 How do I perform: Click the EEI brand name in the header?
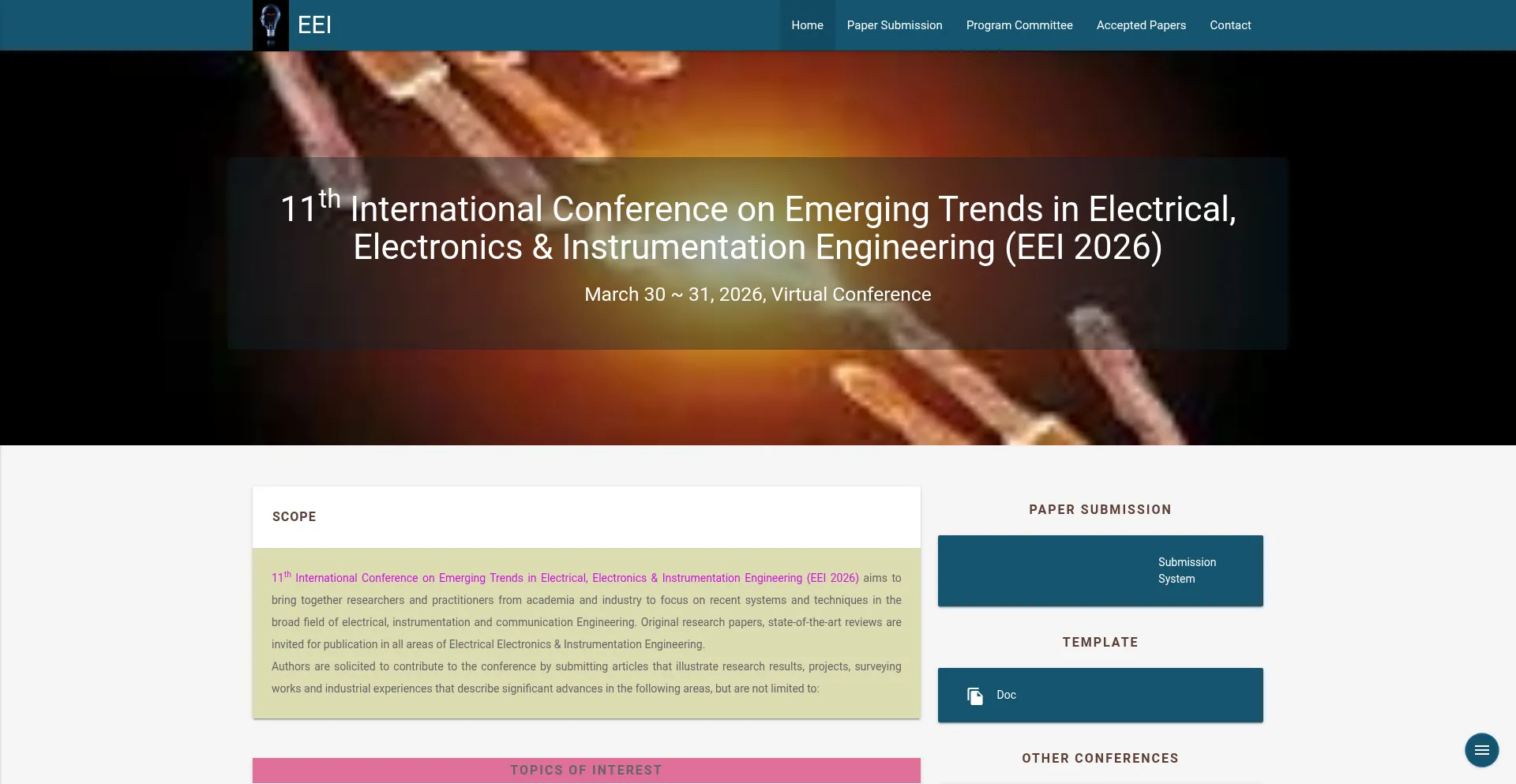(x=314, y=24)
